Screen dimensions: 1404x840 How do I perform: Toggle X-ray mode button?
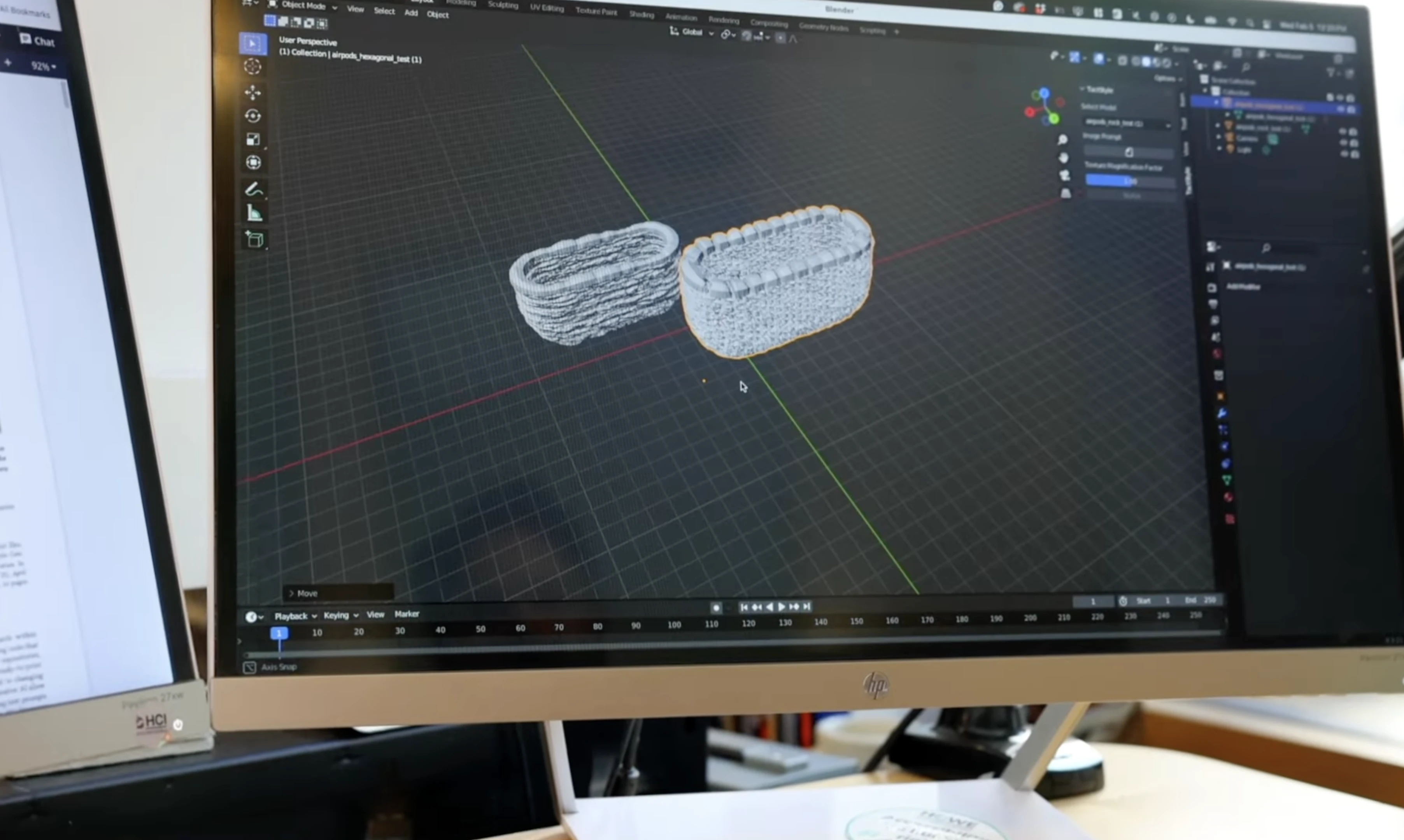pyautogui.click(x=1122, y=61)
